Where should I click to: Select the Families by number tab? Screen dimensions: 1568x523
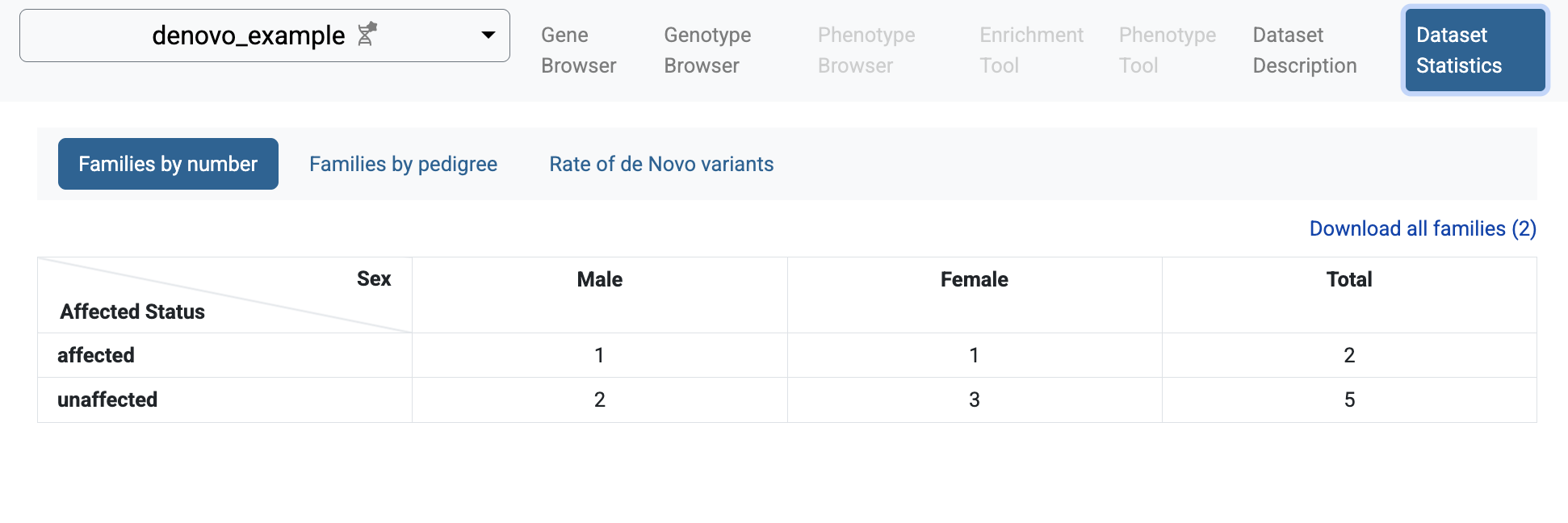(x=167, y=164)
